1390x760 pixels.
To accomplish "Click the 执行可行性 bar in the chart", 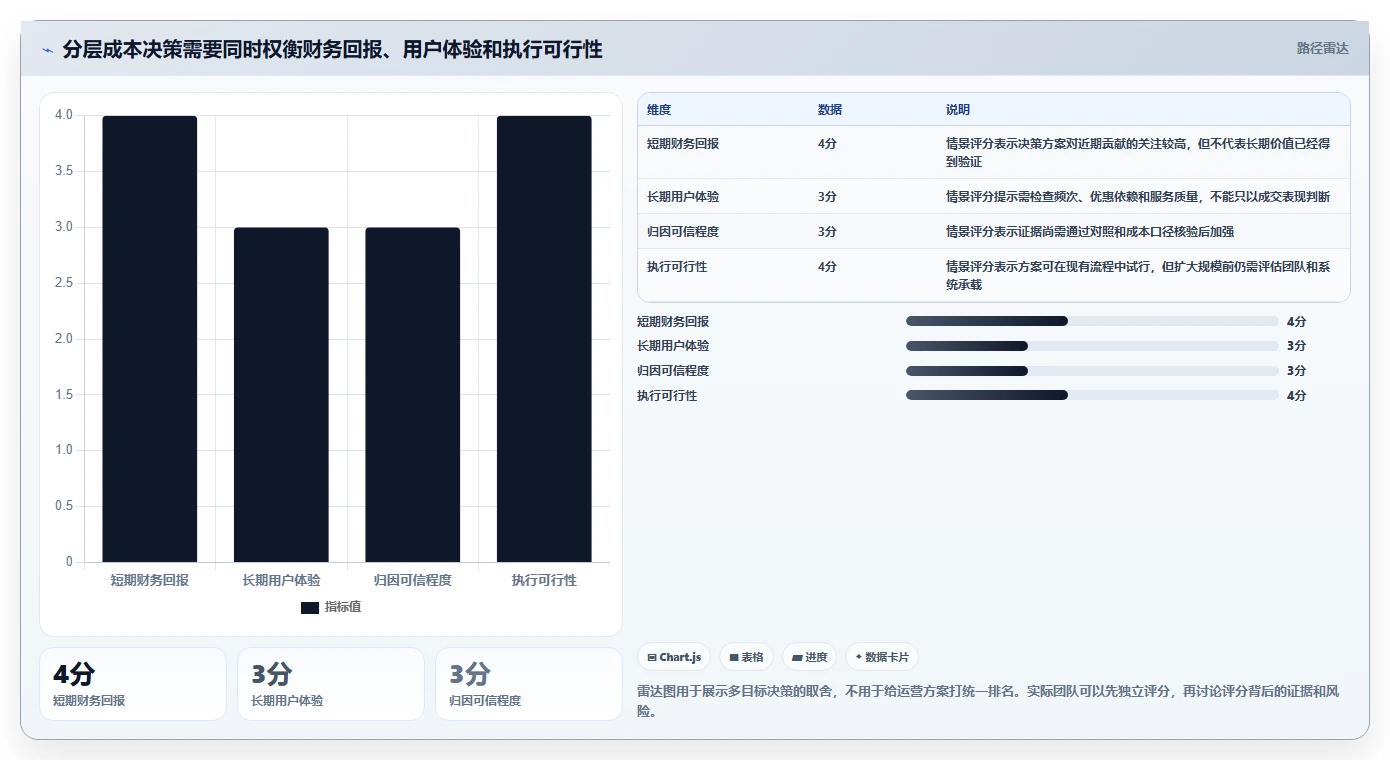I will (544, 339).
